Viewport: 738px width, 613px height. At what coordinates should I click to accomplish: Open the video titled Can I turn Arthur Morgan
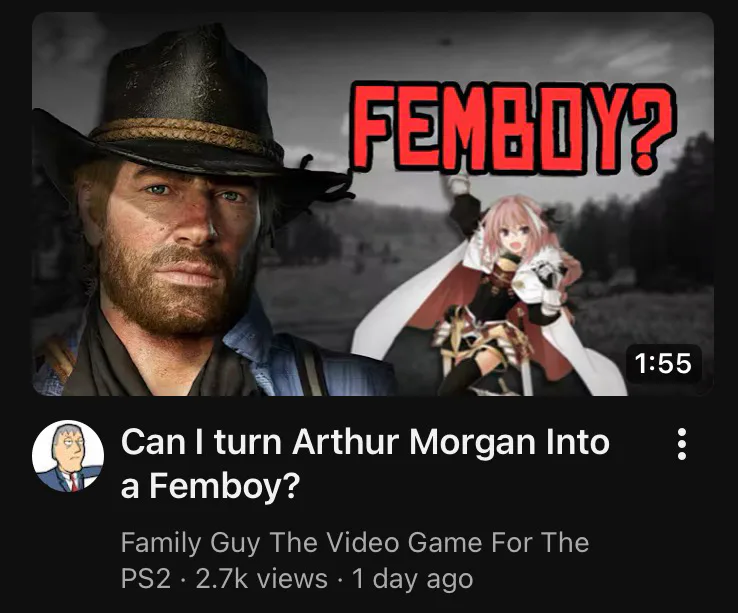(365, 464)
